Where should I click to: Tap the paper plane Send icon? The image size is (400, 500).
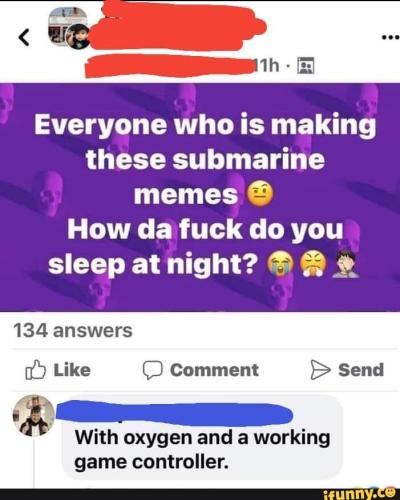[x=320, y=370]
